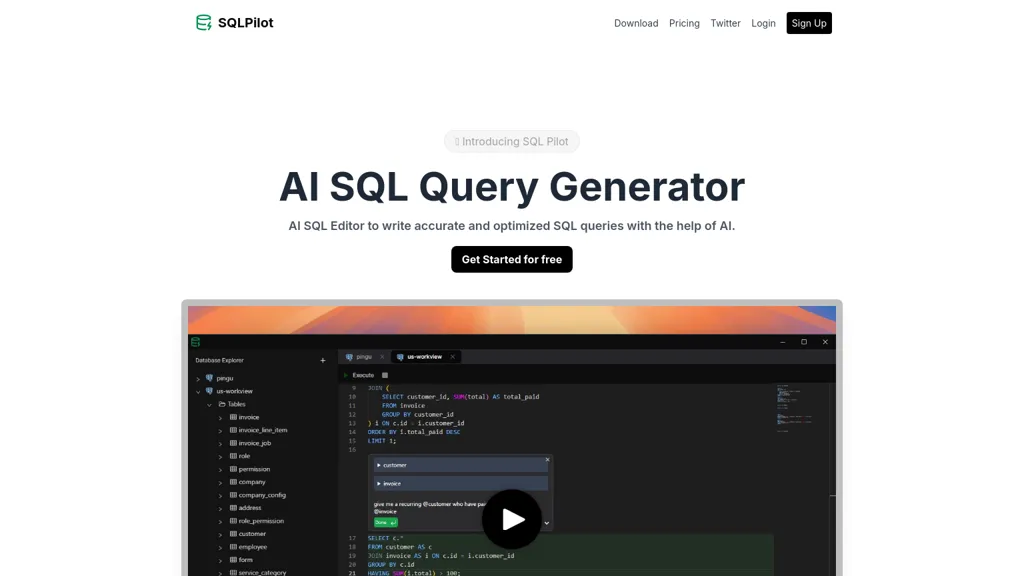Image resolution: width=1024 pixels, height=576 pixels.
Task: Click code line "GROUP BY customer_id"
Action: point(417,414)
